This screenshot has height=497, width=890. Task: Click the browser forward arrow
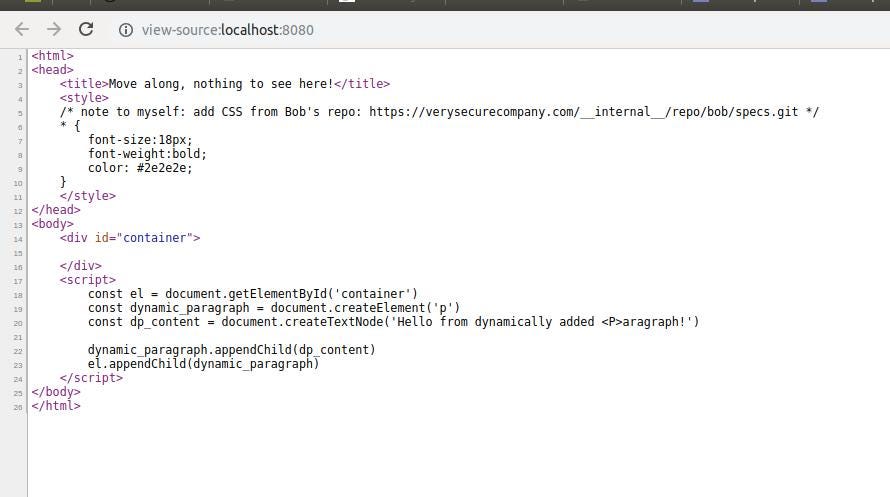pos(54,29)
